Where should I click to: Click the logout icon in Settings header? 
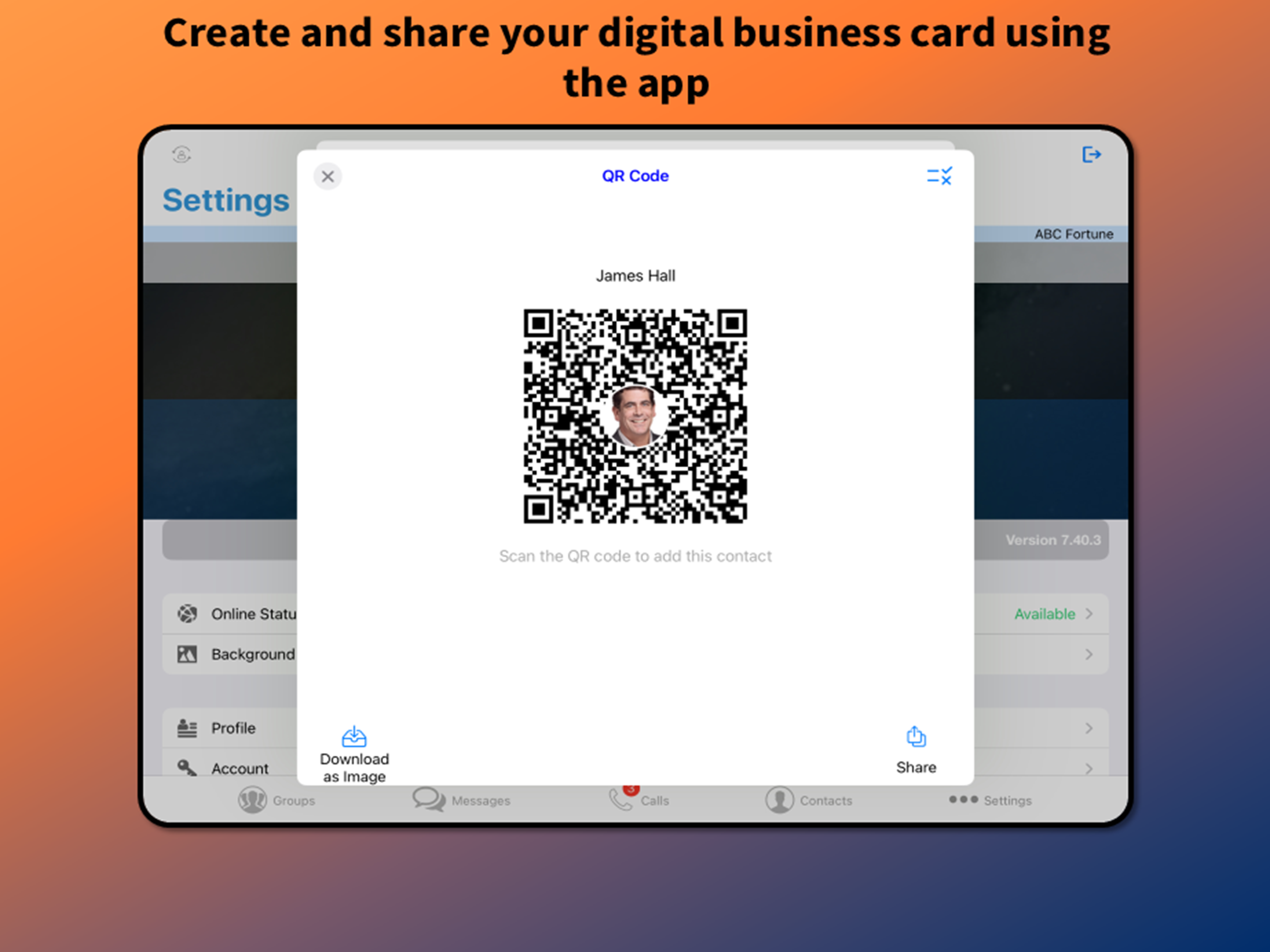1091,155
